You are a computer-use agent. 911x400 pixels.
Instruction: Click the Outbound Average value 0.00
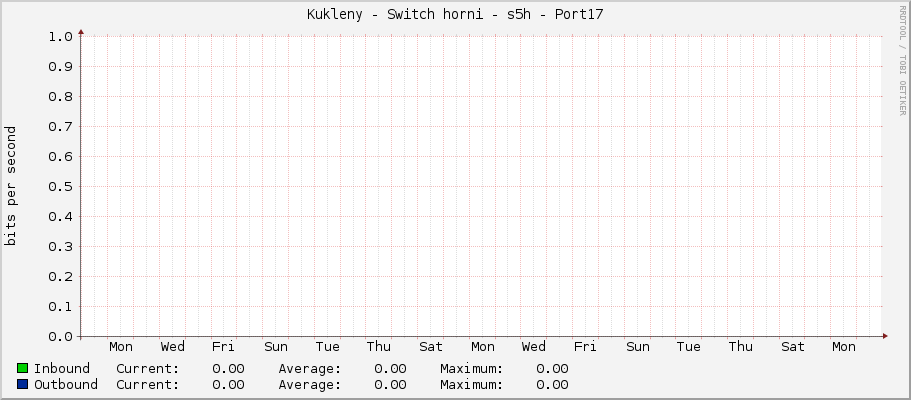(390, 384)
